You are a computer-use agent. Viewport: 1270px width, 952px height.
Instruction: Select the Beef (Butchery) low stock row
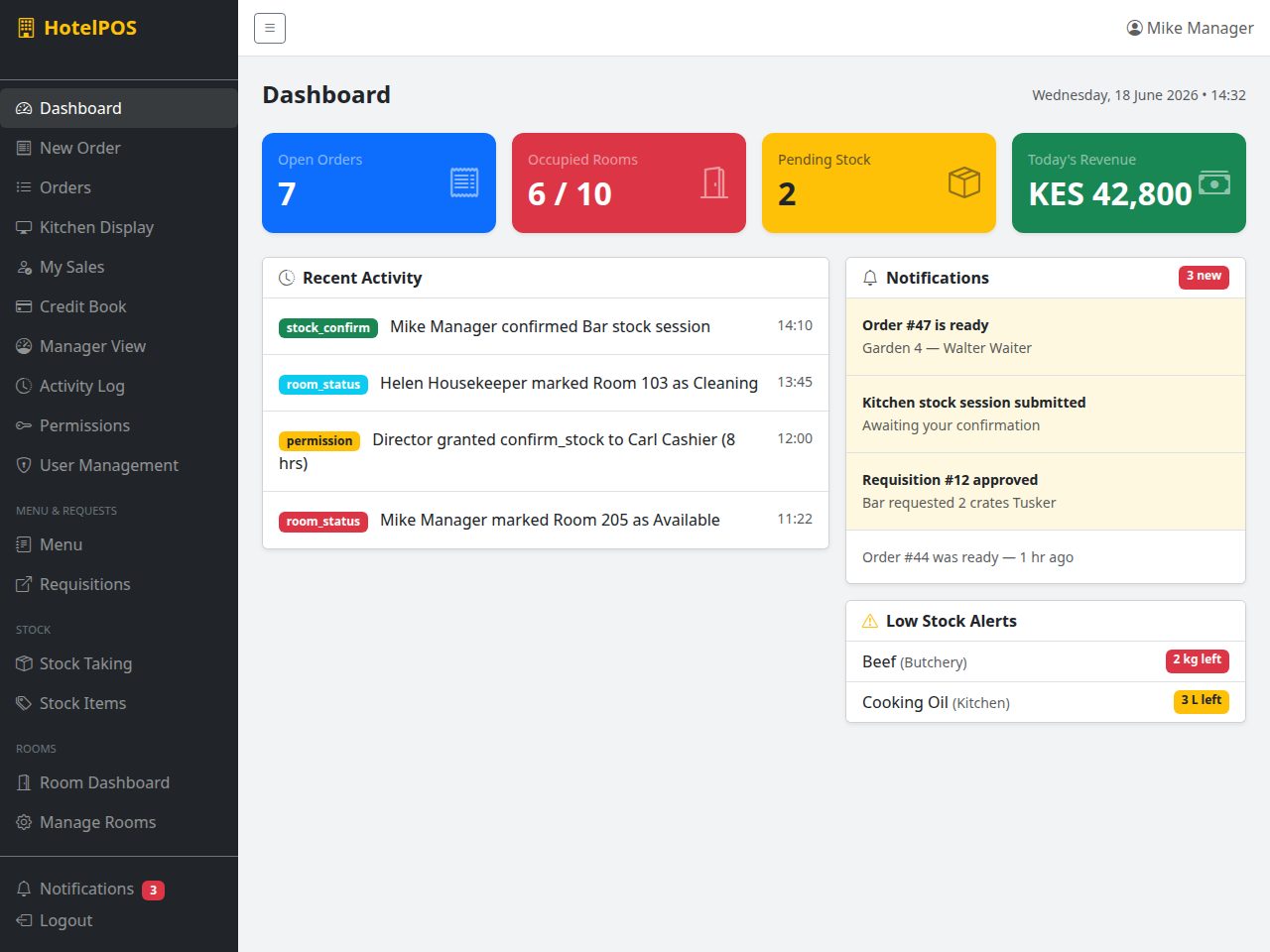click(1046, 661)
